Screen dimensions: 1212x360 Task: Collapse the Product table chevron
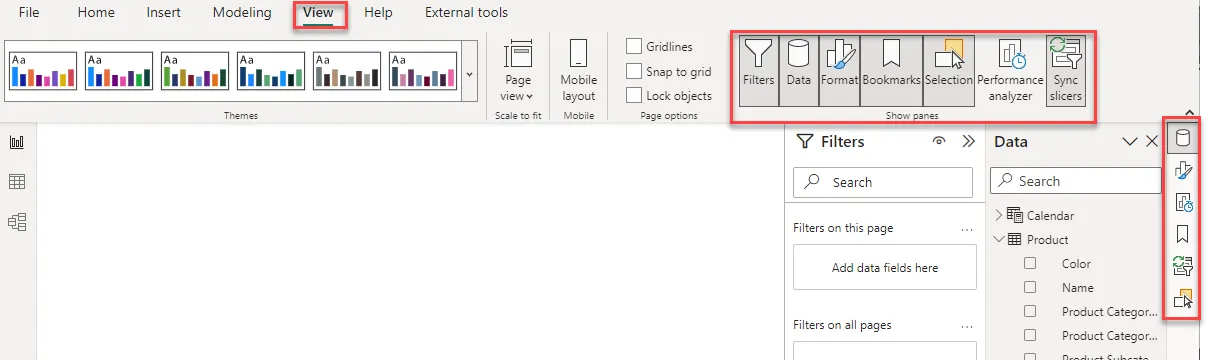(999, 239)
